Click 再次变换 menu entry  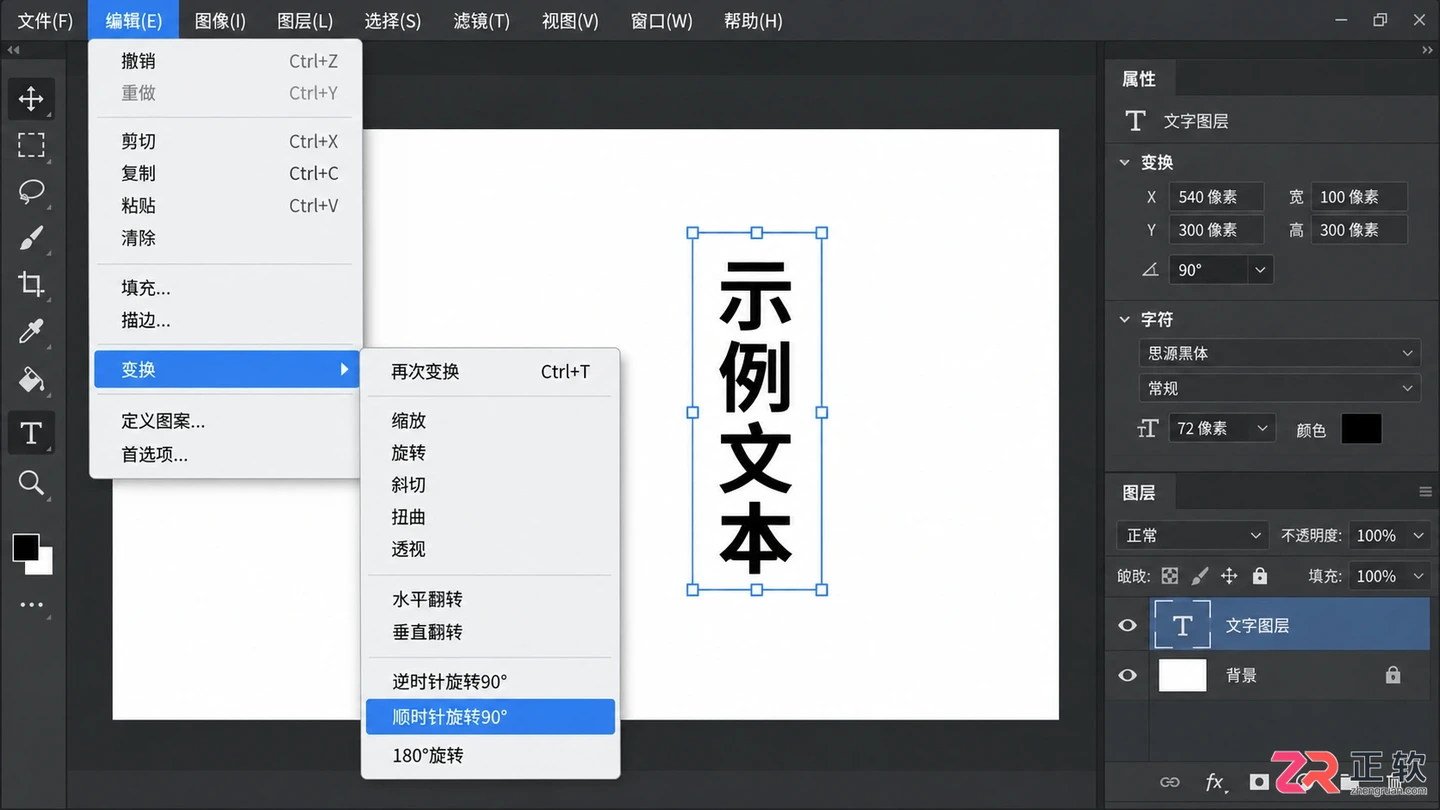coord(490,372)
